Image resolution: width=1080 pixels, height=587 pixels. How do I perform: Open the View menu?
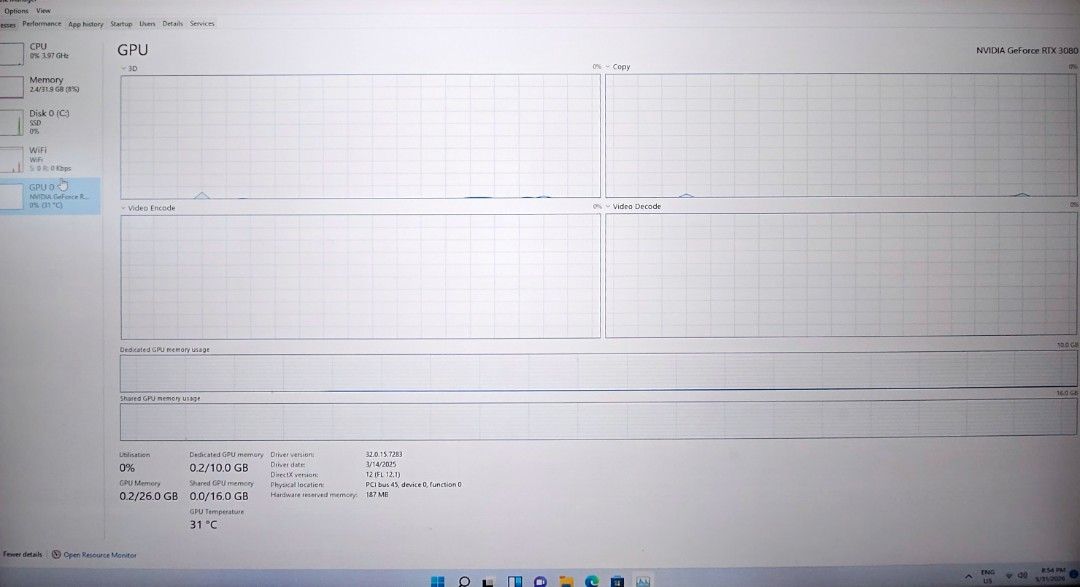[43, 10]
